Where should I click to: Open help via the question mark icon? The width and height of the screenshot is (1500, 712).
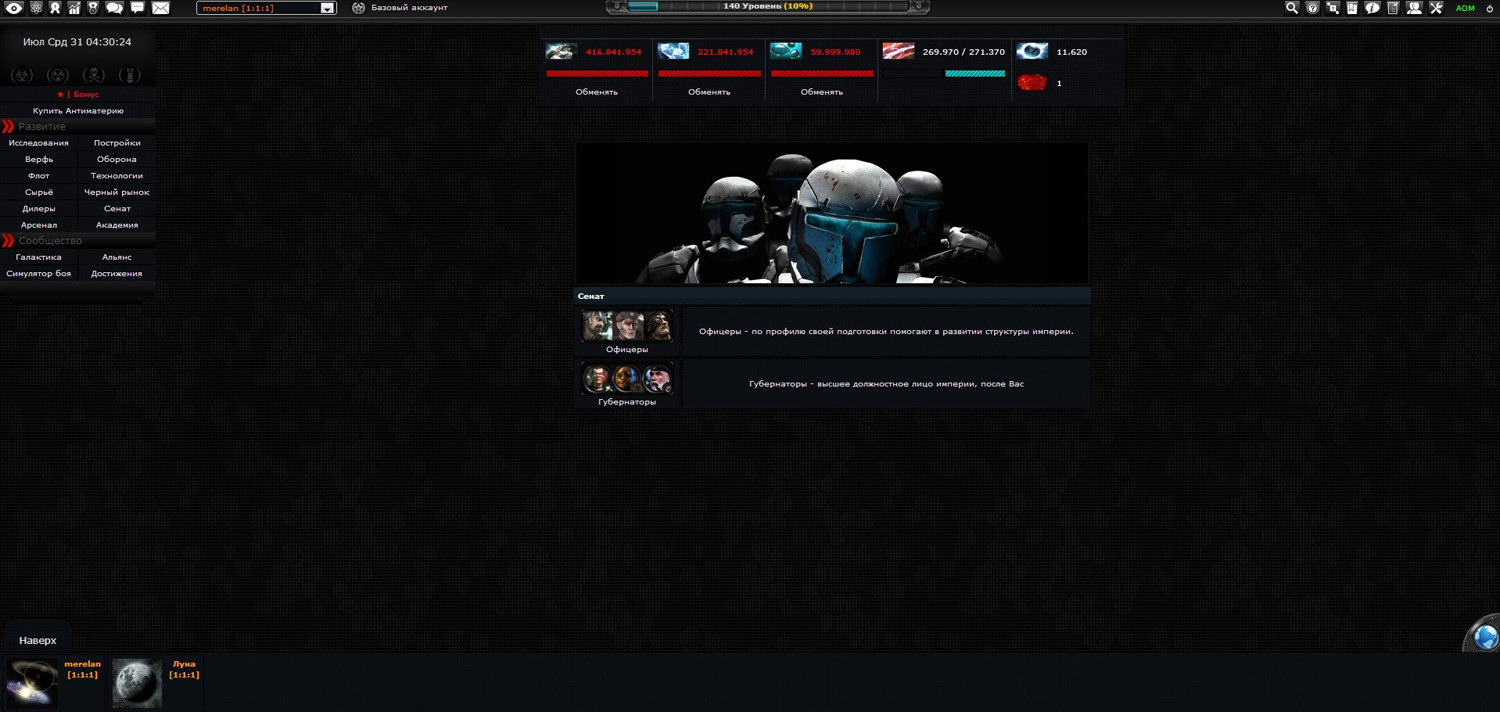[1313, 8]
